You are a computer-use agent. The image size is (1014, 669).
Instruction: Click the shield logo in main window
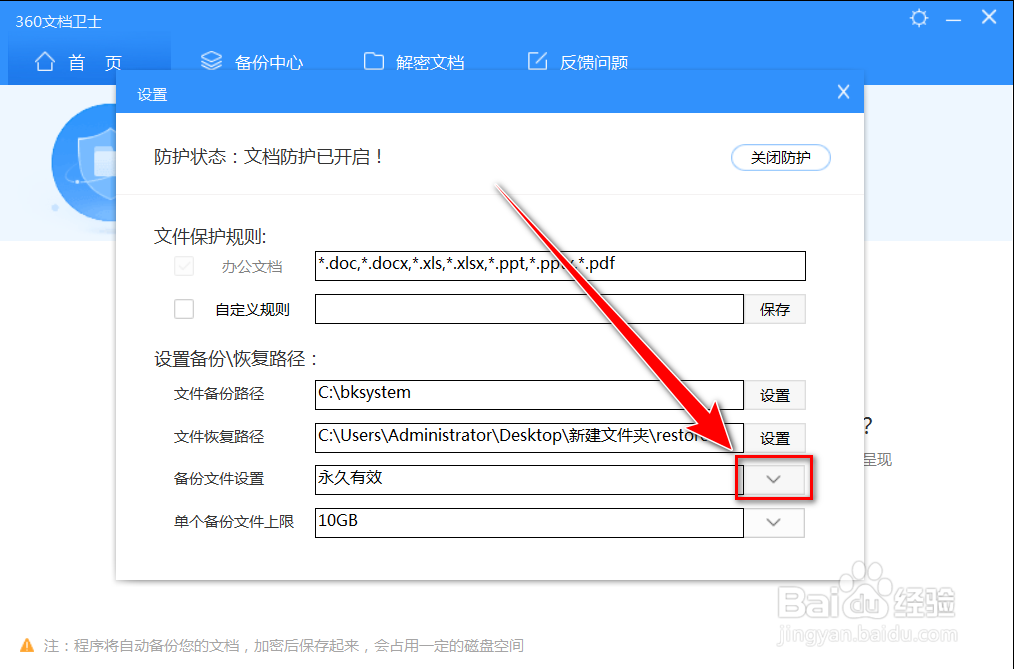pos(84,162)
